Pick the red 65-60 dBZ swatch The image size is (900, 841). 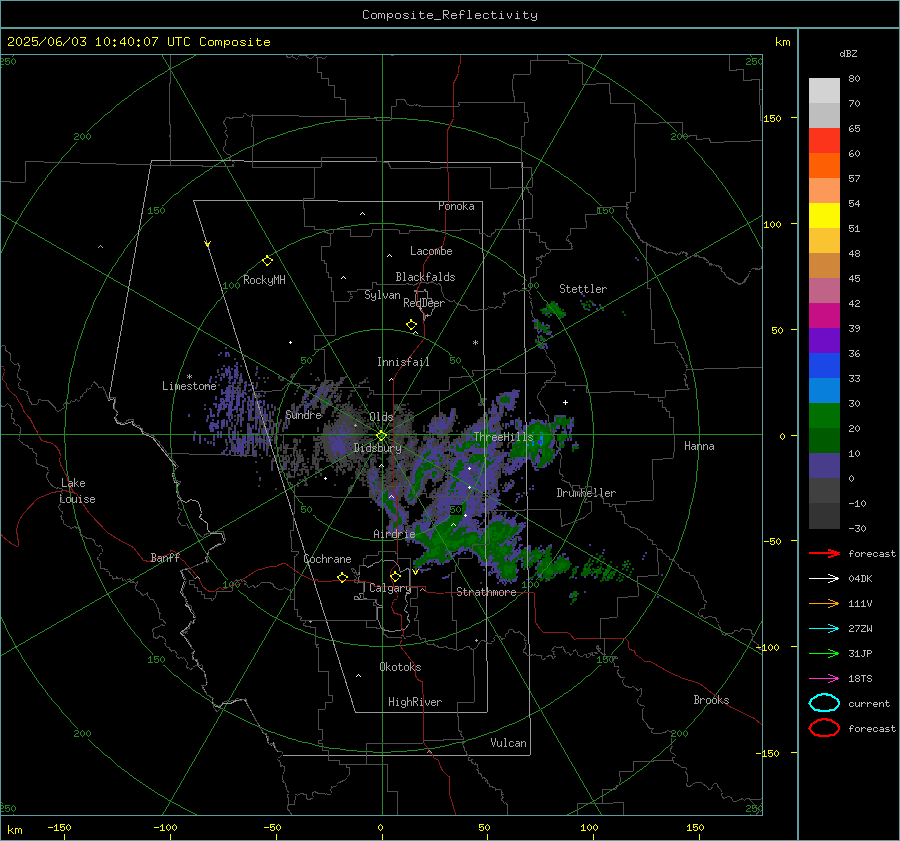(x=824, y=140)
